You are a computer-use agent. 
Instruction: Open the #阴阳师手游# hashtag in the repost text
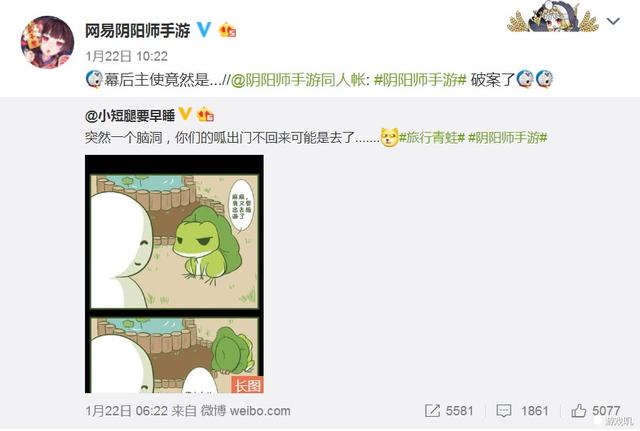(420, 80)
